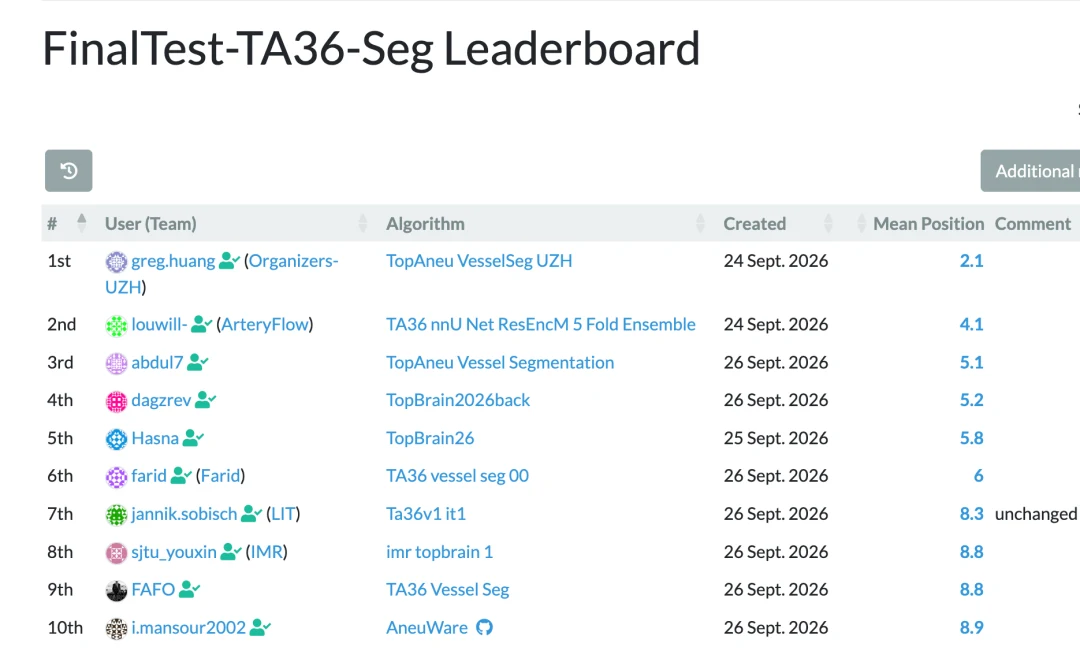Click the Additional metrics button
This screenshot has height=662, width=1080.
[1030, 171]
